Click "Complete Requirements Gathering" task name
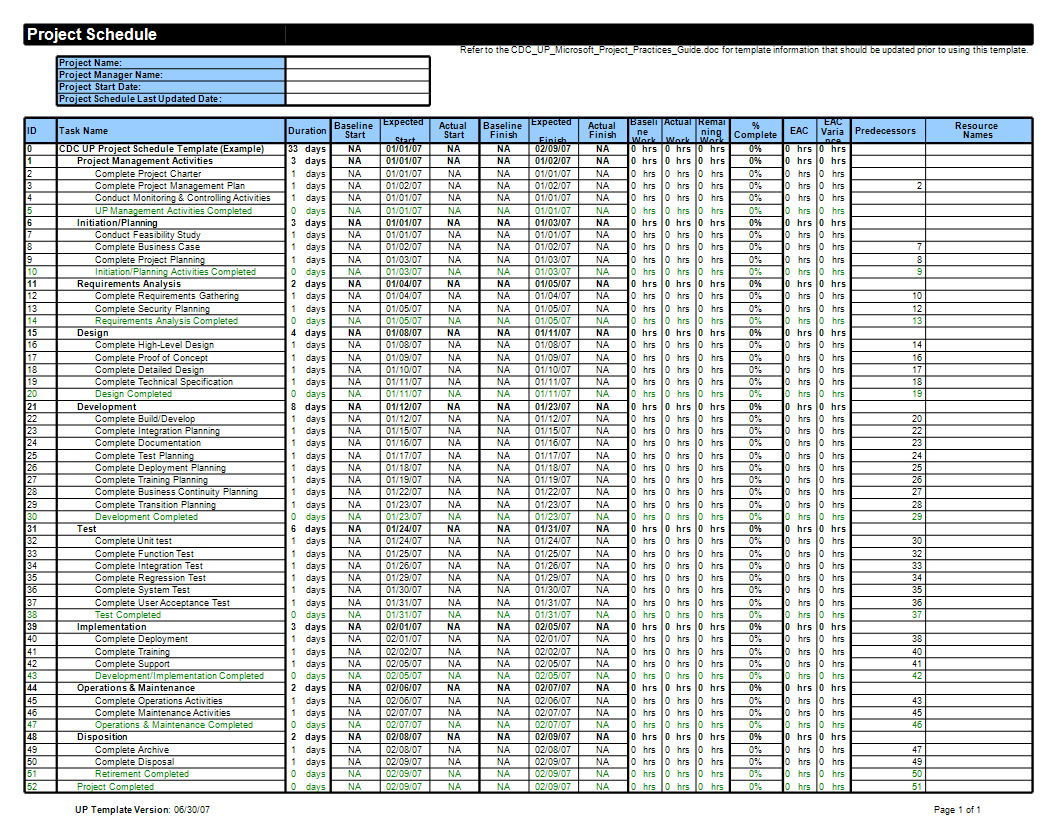The image size is (1058, 817). tap(167, 296)
